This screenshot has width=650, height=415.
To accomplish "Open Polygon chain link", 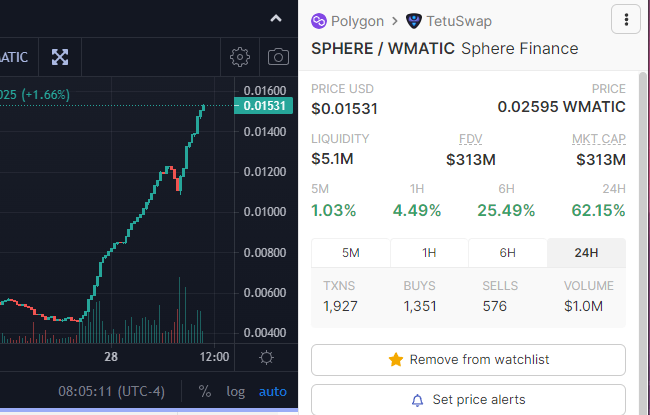I will [x=357, y=21].
